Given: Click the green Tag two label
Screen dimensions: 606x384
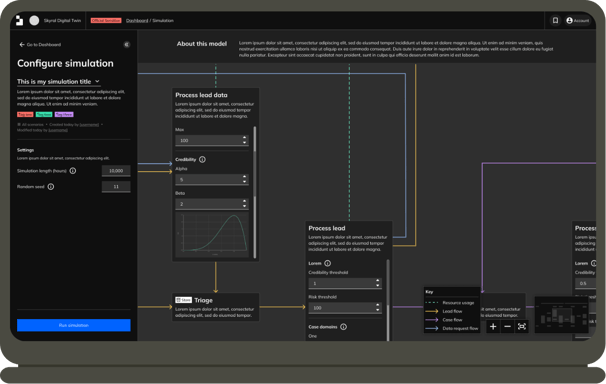Looking at the screenshot, I should pyautogui.click(x=44, y=114).
